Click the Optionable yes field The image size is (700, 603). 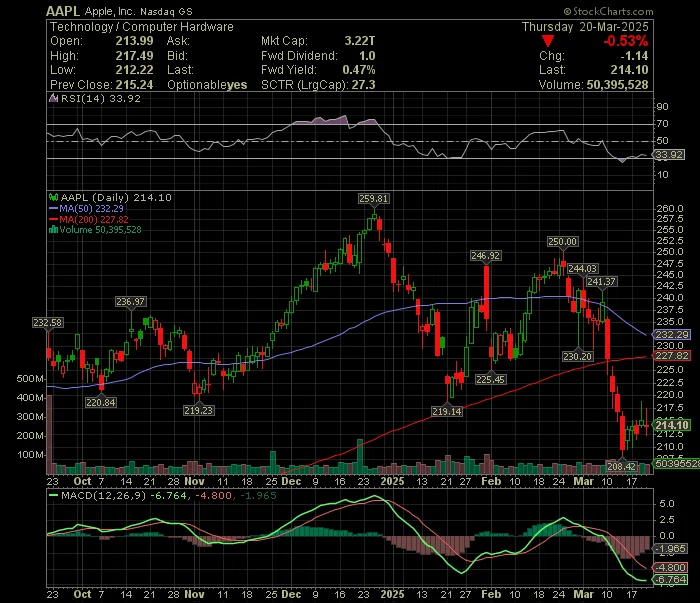pos(207,85)
